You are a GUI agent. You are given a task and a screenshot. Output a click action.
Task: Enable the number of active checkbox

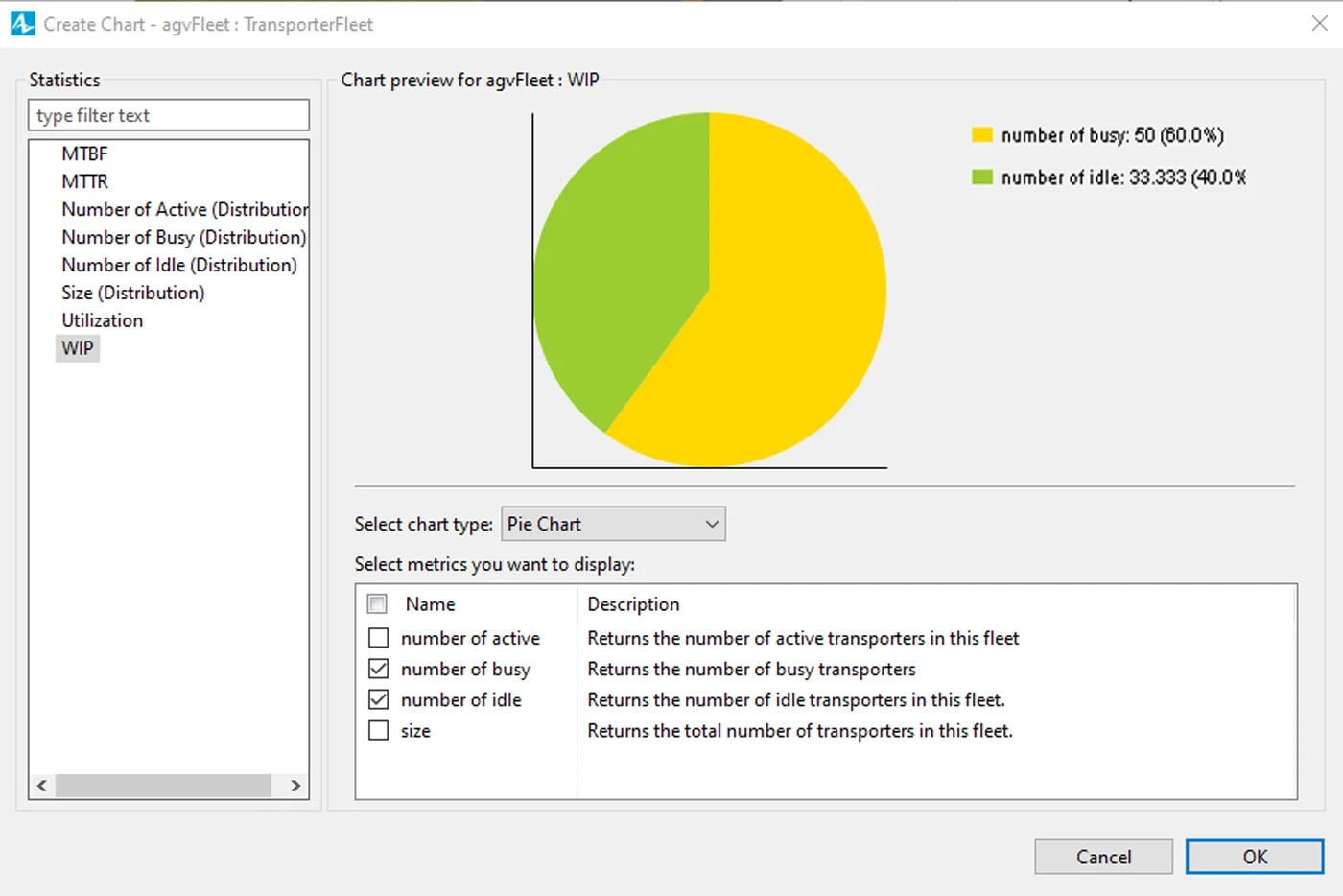tap(379, 638)
